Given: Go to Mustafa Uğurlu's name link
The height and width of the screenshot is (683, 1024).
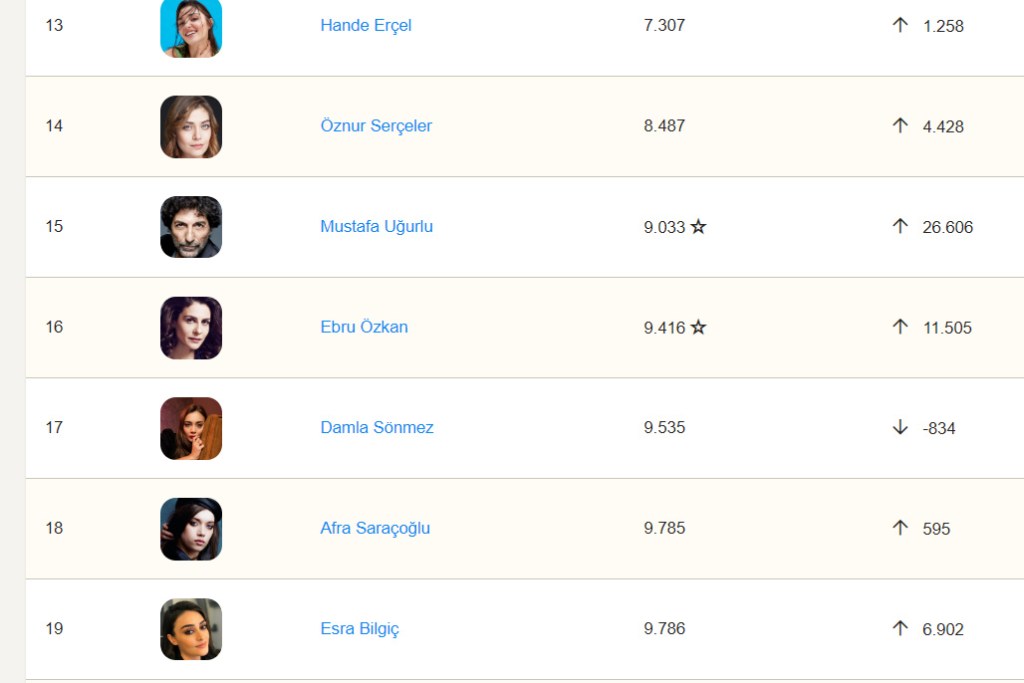Looking at the screenshot, I should pos(376,227).
